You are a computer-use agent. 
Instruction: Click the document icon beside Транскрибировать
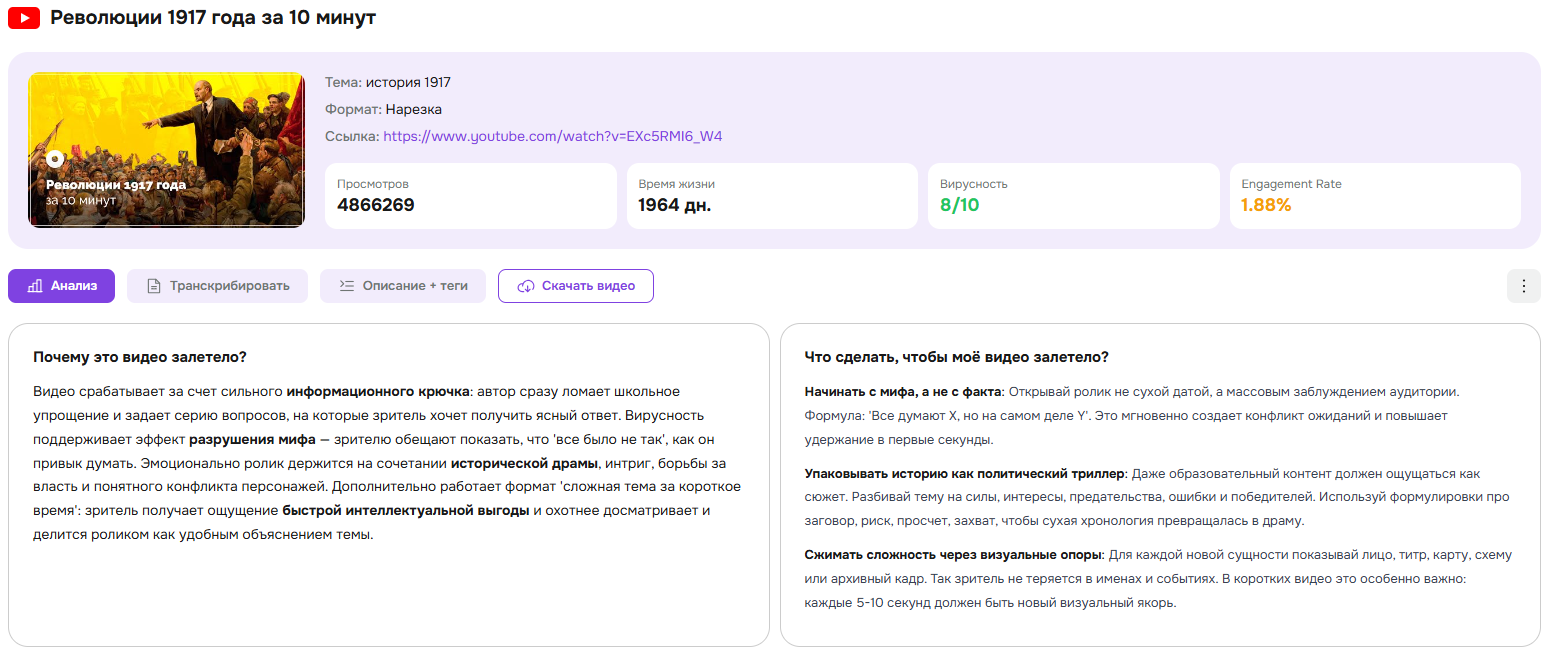[x=154, y=286]
